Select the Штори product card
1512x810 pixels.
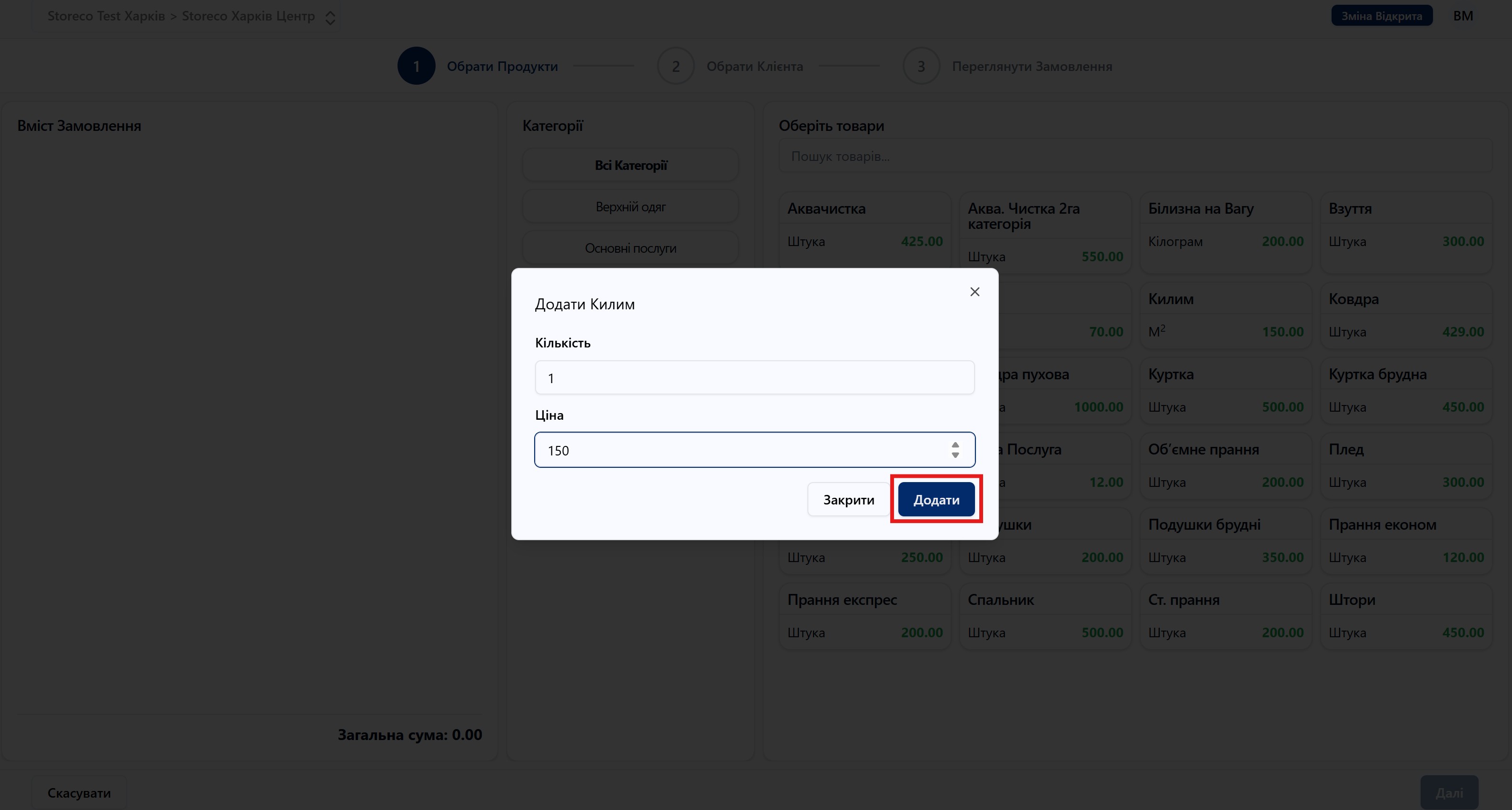1405,616
